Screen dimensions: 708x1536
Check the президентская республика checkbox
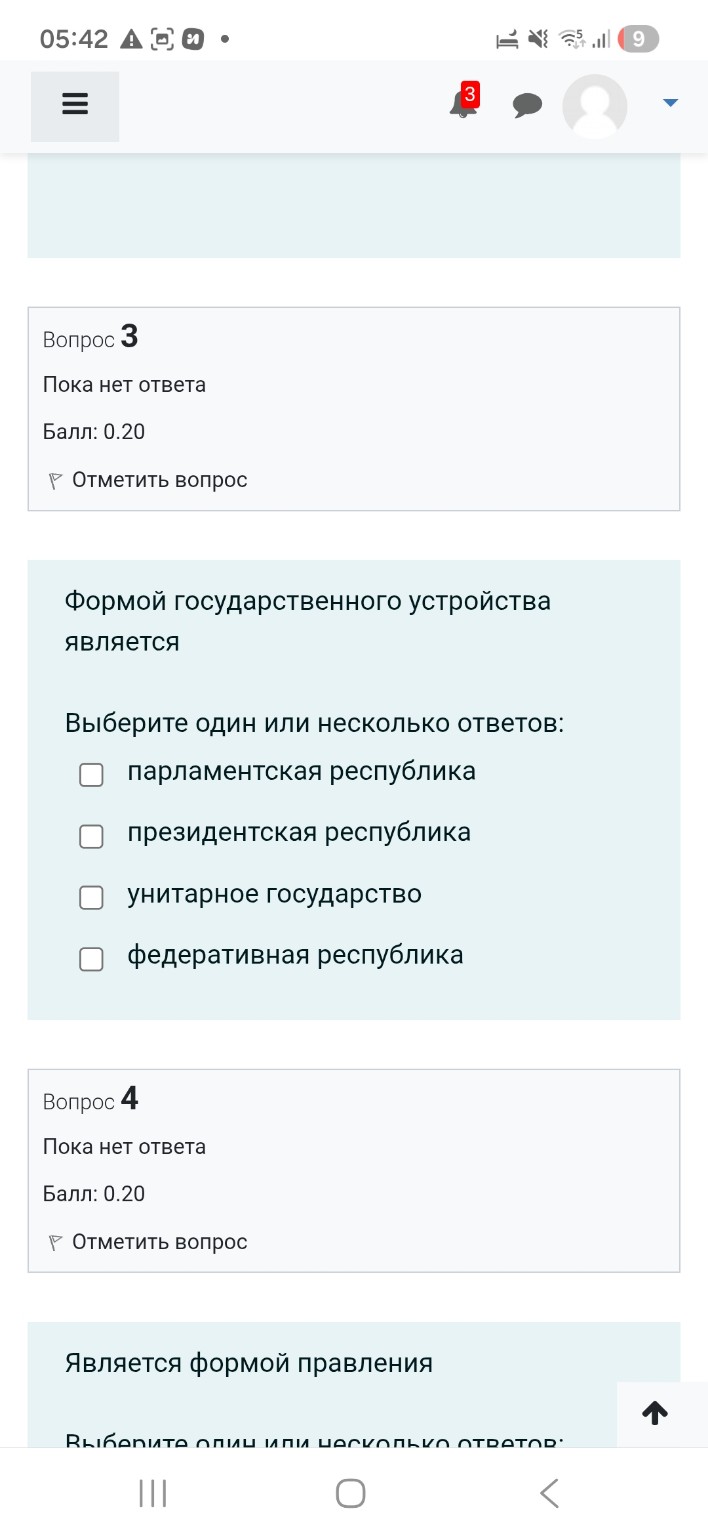coord(91,836)
